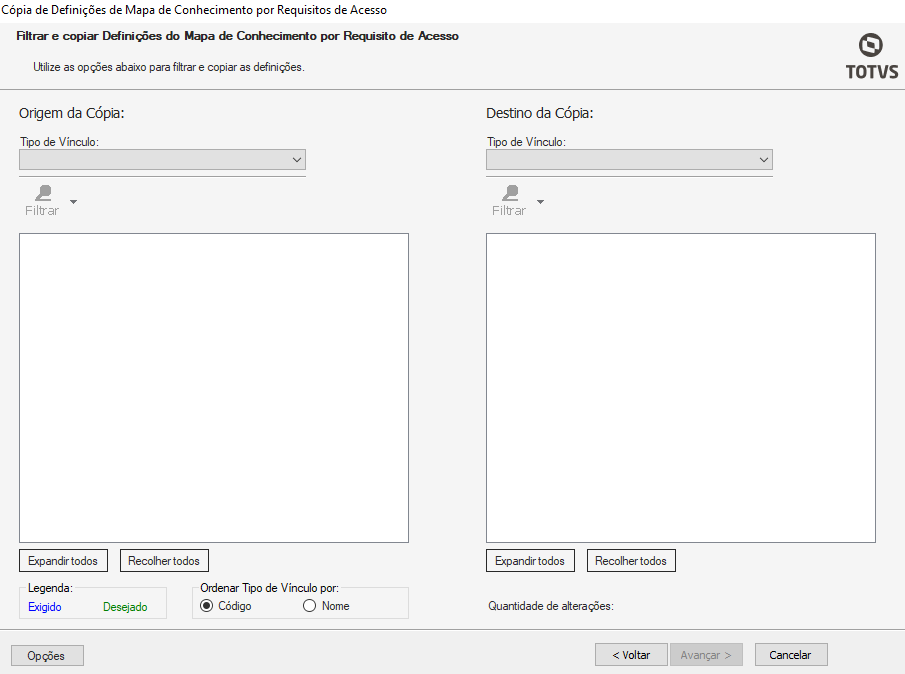Open Filtrar dropdown arrow in Destino section
Viewport: 905px width, 674px height.
(x=540, y=202)
